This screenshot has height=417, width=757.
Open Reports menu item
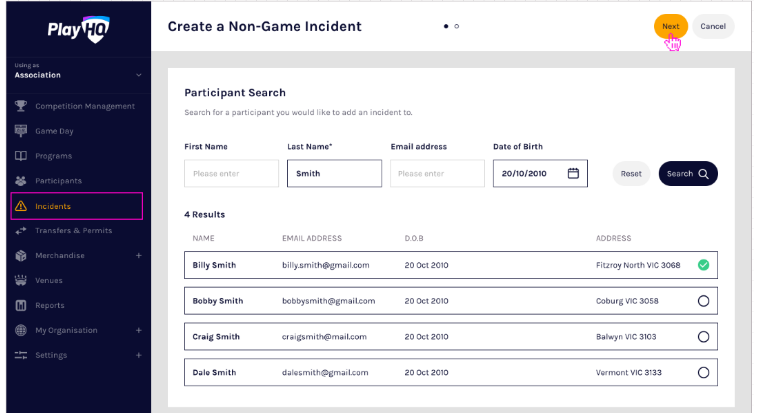(50, 305)
